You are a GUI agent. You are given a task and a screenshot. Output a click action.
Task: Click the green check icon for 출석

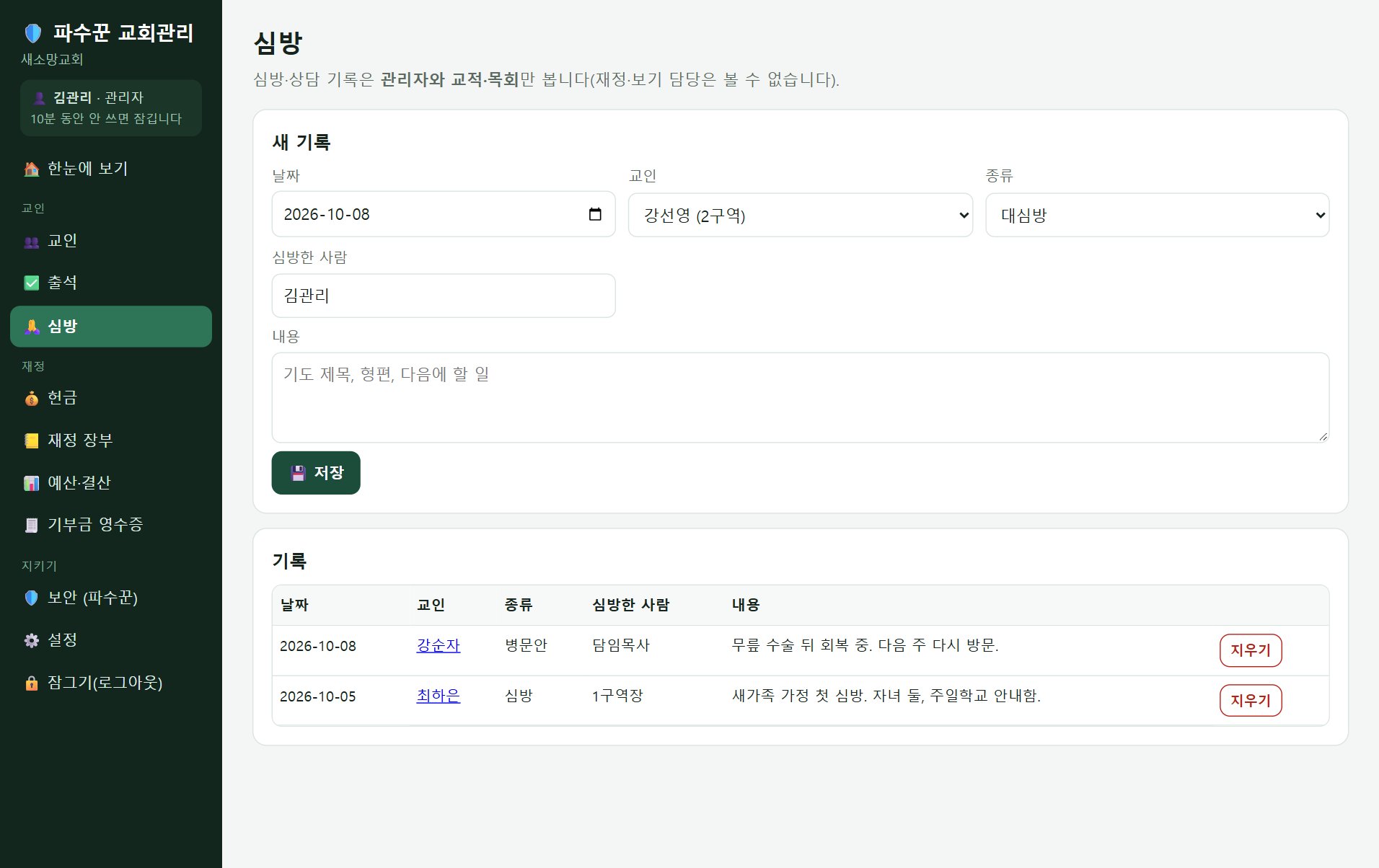click(32, 283)
